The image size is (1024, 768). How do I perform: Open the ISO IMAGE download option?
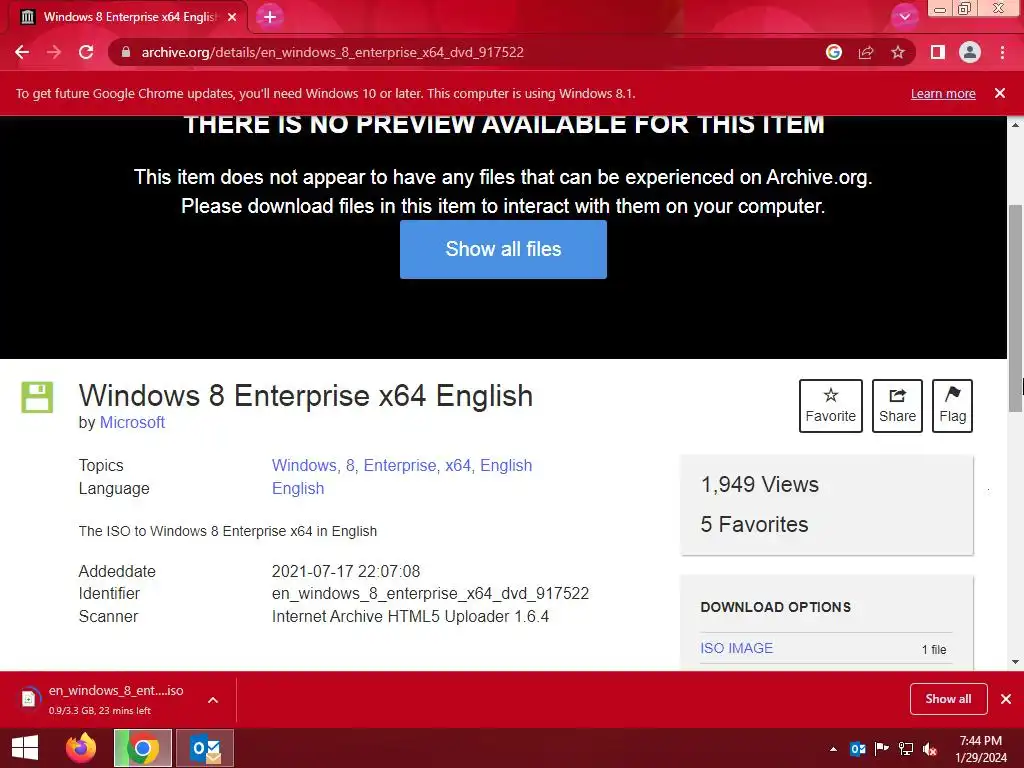point(736,648)
